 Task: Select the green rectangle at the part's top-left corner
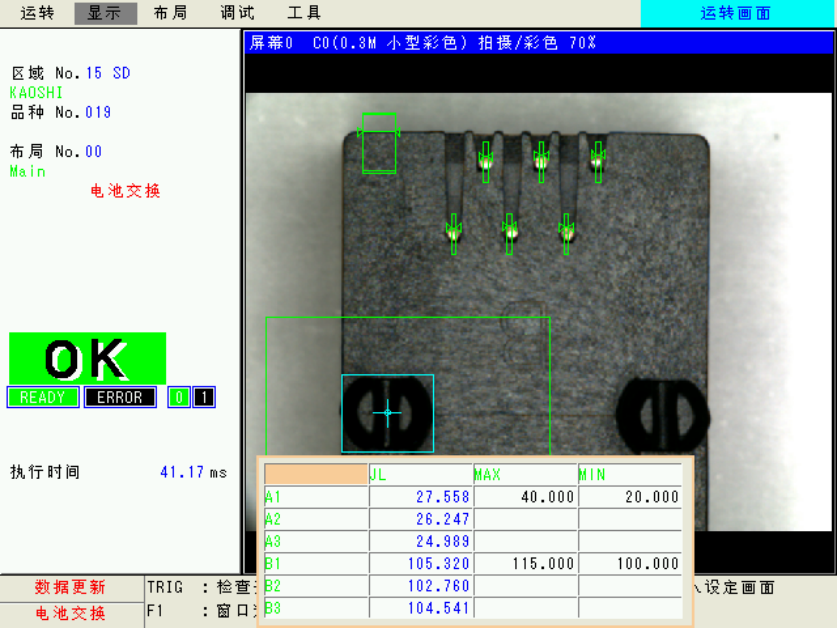[x=379, y=143]
